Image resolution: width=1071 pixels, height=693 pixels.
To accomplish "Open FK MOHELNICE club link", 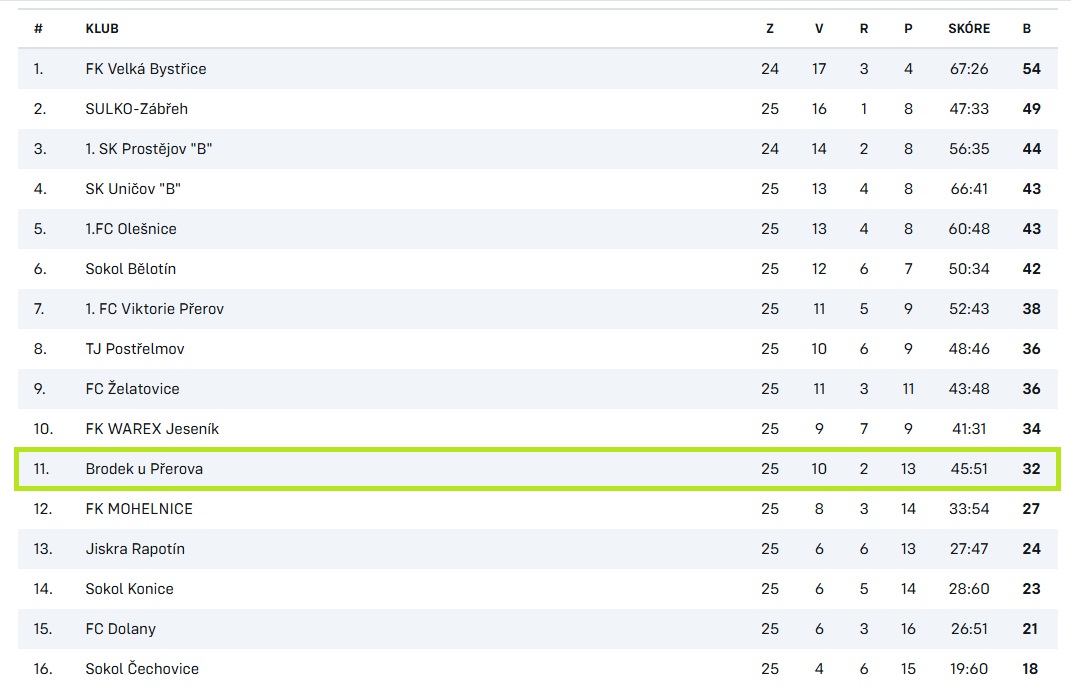I will click(139, 509).
